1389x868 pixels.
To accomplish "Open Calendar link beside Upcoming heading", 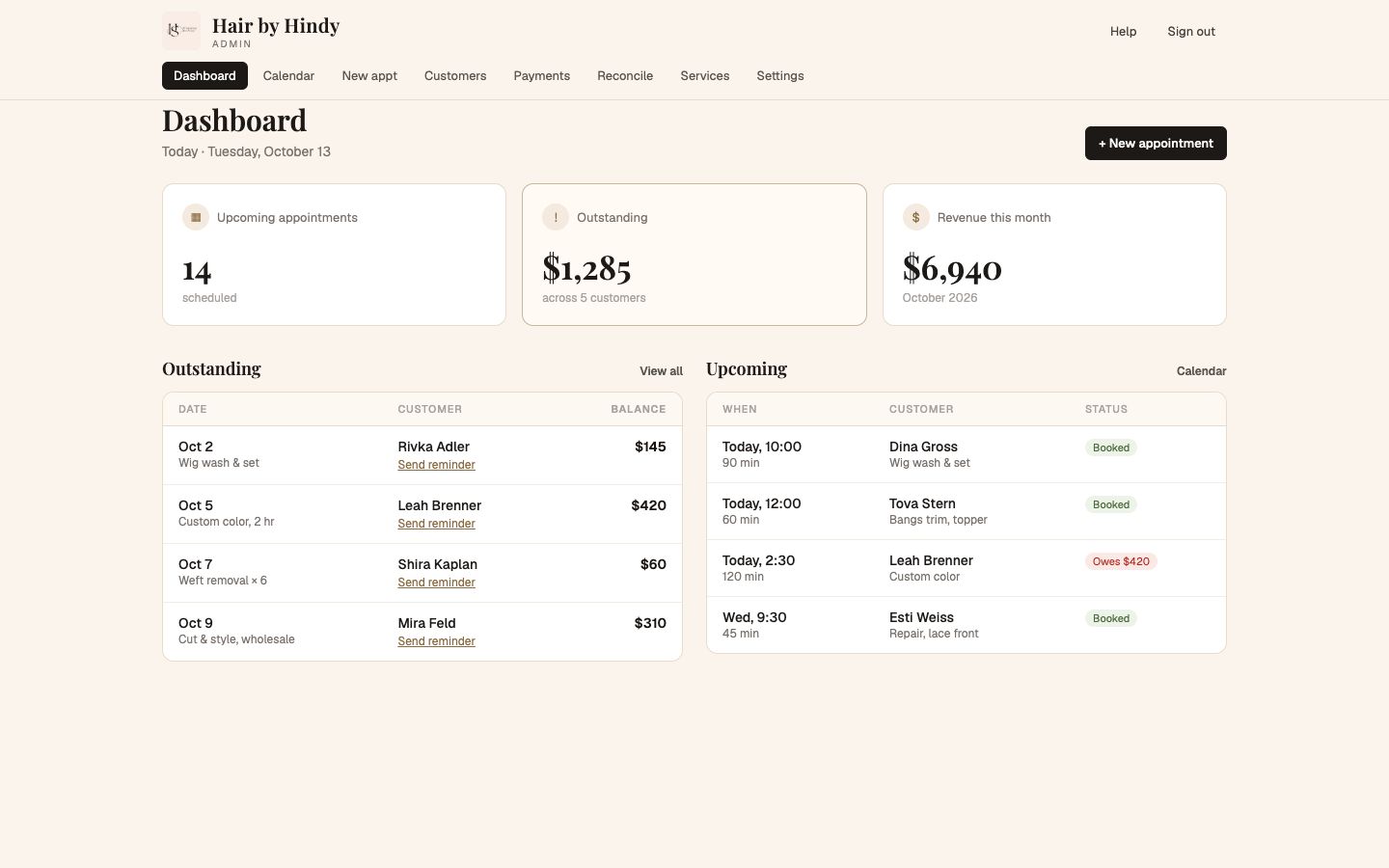I will tap(1201, 371).
